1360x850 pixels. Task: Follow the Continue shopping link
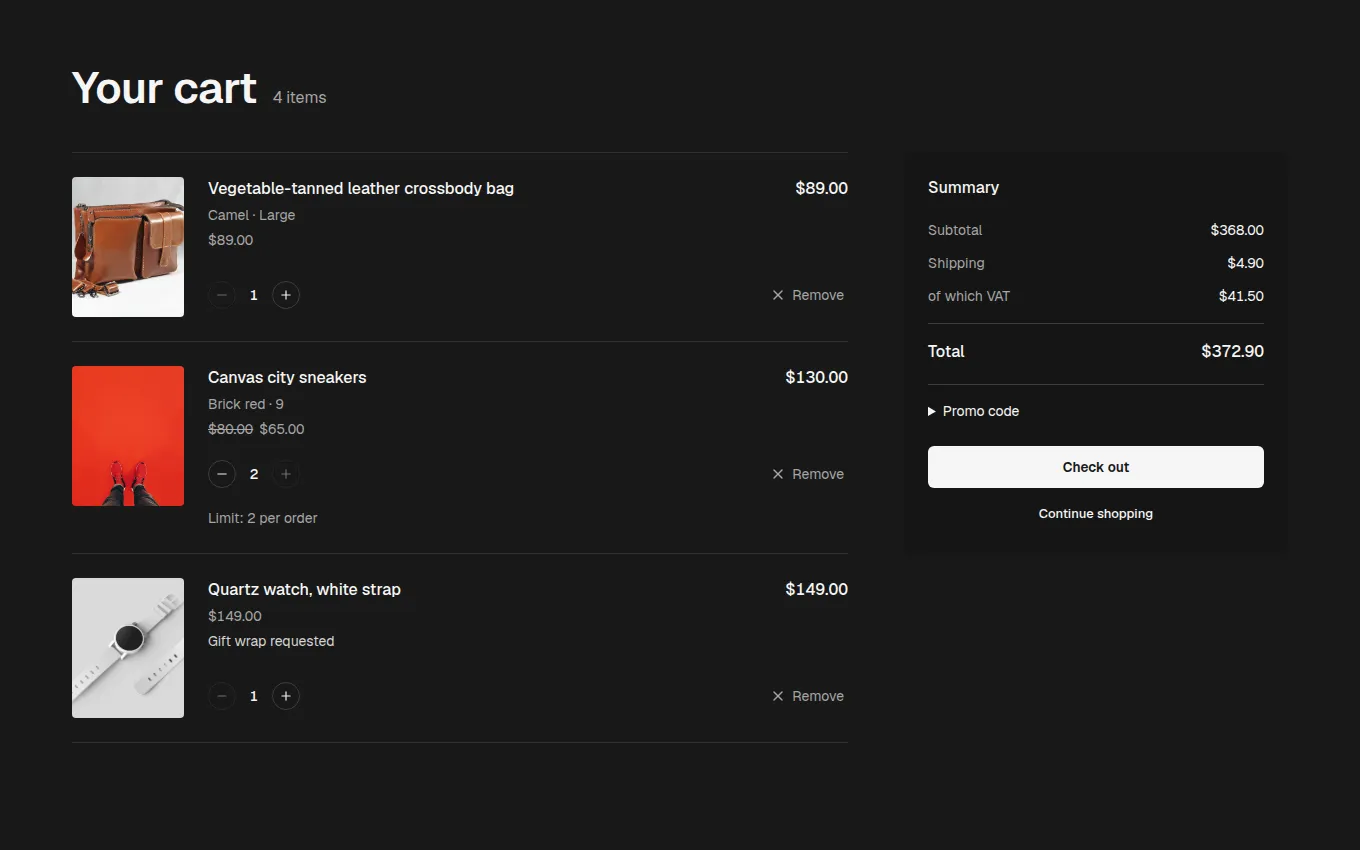tap(1096, 514)
